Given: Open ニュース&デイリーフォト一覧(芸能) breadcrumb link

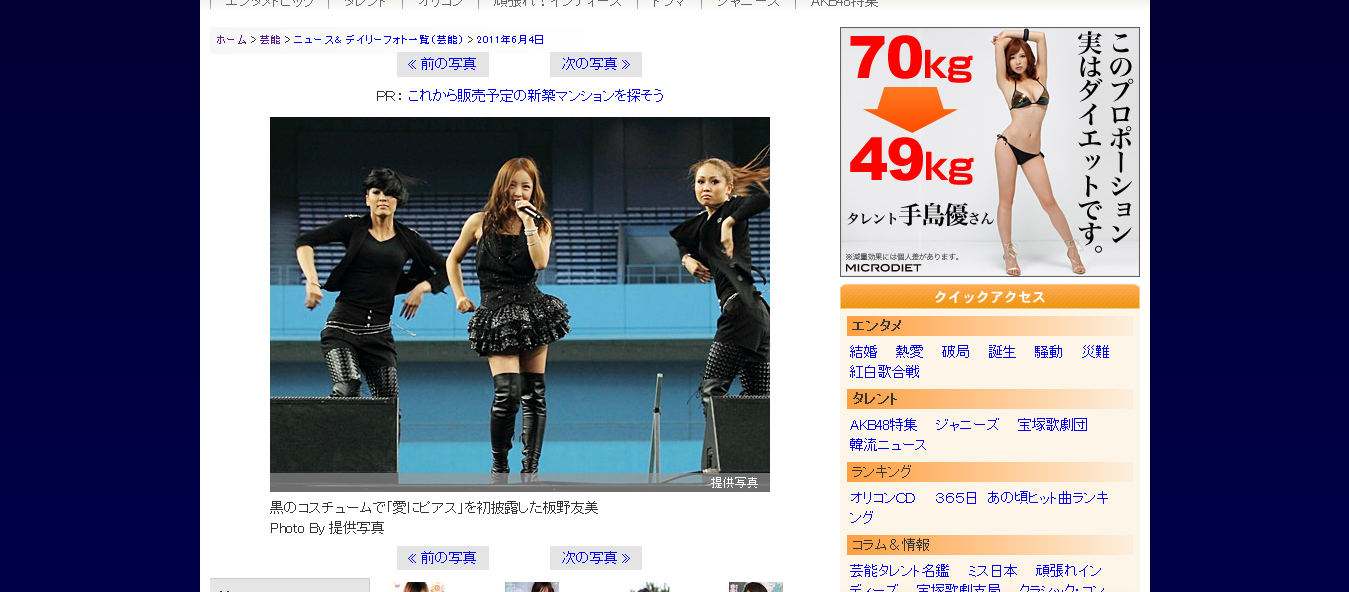Looking at the screenshot, I should (379, 40).
